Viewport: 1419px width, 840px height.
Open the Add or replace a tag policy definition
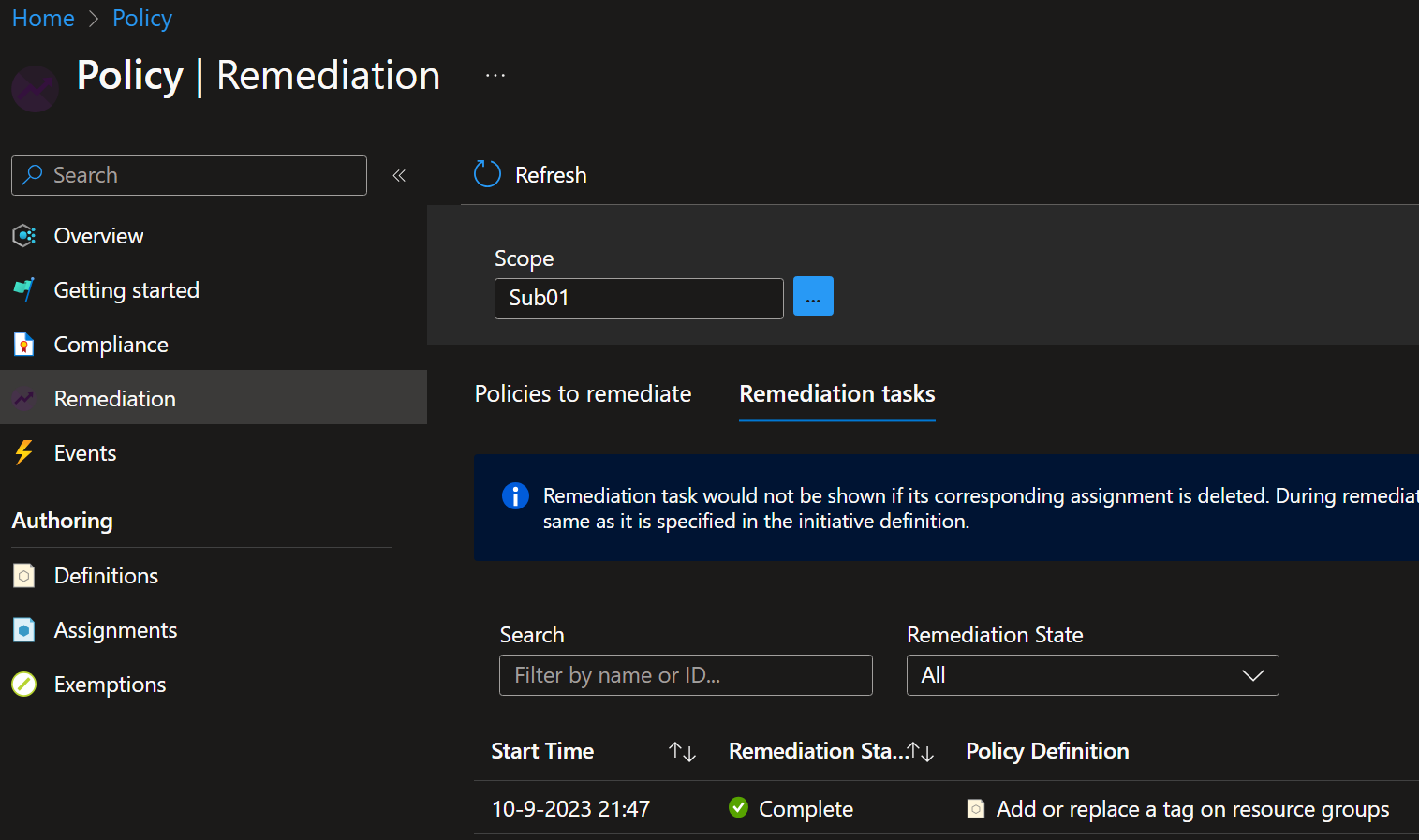(x=1192, y=809)
